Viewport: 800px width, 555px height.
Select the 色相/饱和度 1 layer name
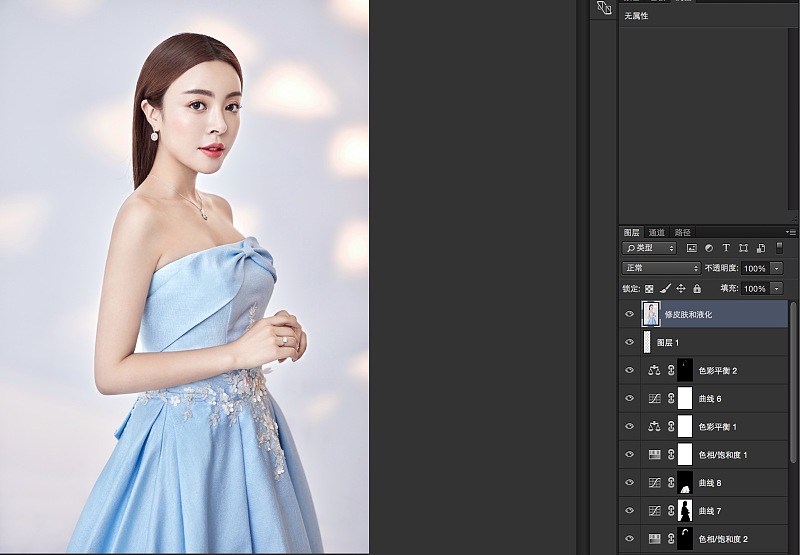[723, 455]
